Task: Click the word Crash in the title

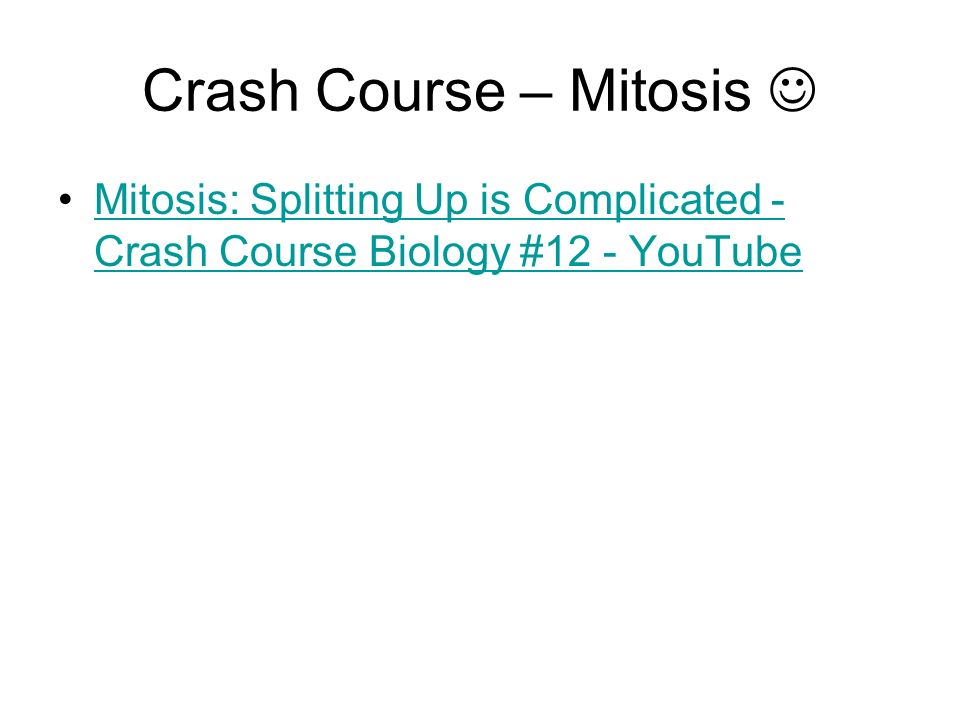Action: pos(220,90)
